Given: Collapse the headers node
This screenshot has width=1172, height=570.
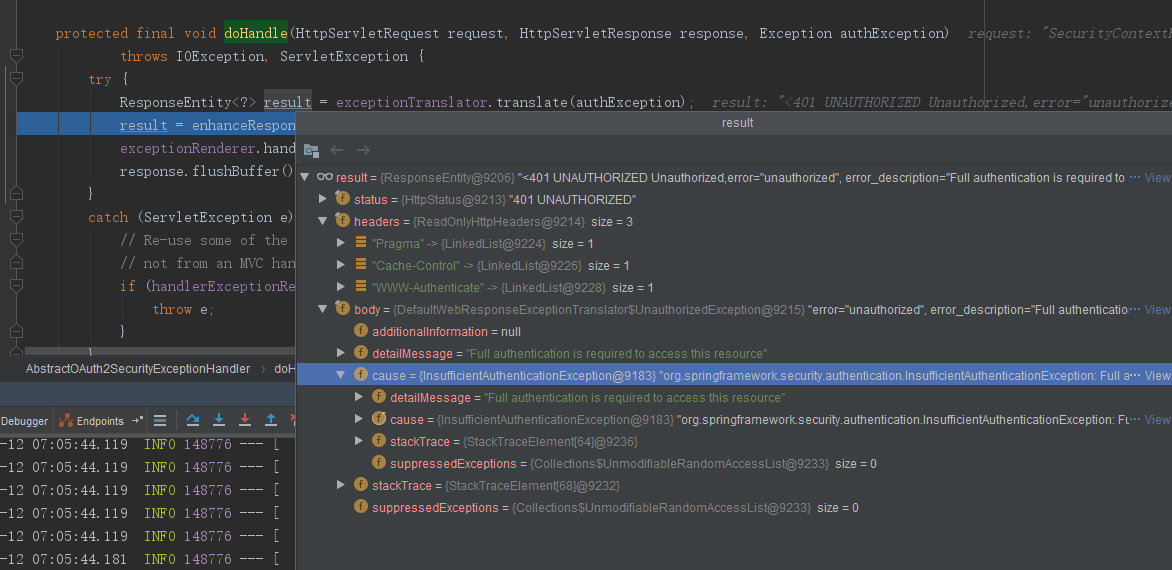Looking at the screenshot, I should coord(322,221).
